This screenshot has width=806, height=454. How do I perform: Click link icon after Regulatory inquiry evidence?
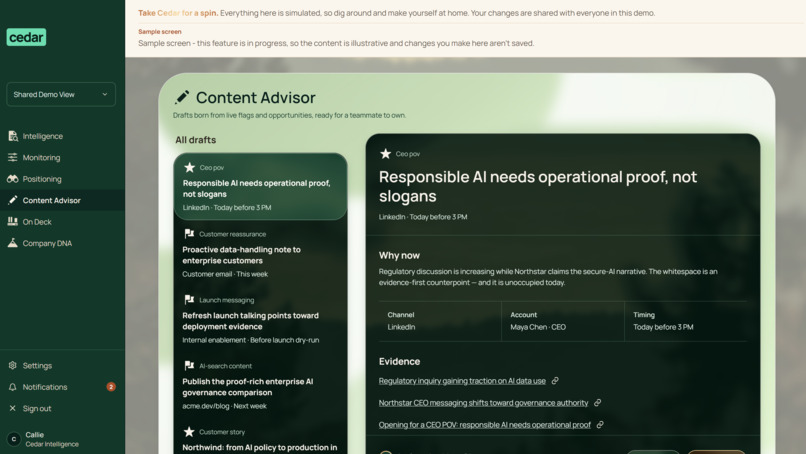555,381
